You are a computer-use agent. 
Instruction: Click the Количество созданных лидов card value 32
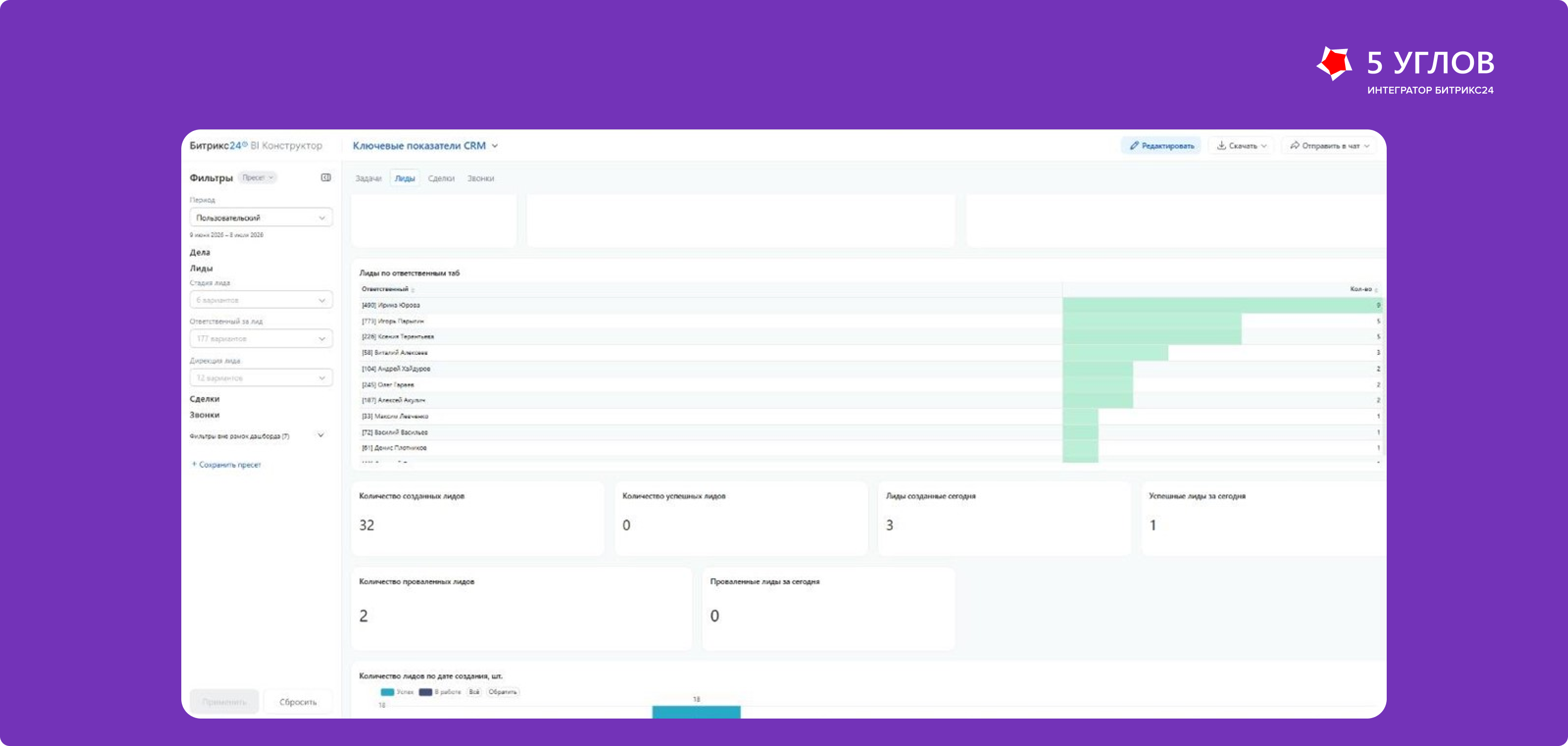[x=367, y=525]
